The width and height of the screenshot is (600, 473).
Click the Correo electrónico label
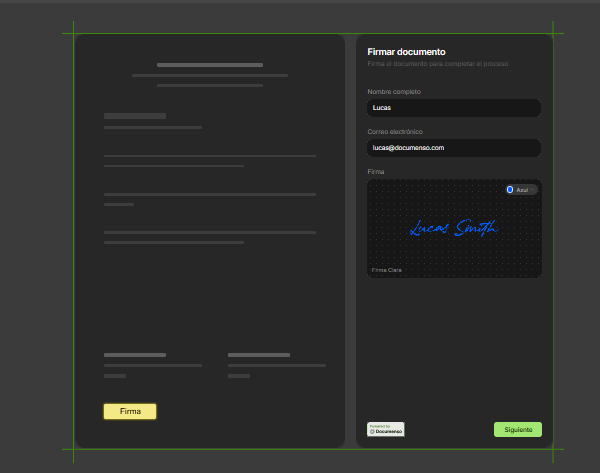coord(395,131)
